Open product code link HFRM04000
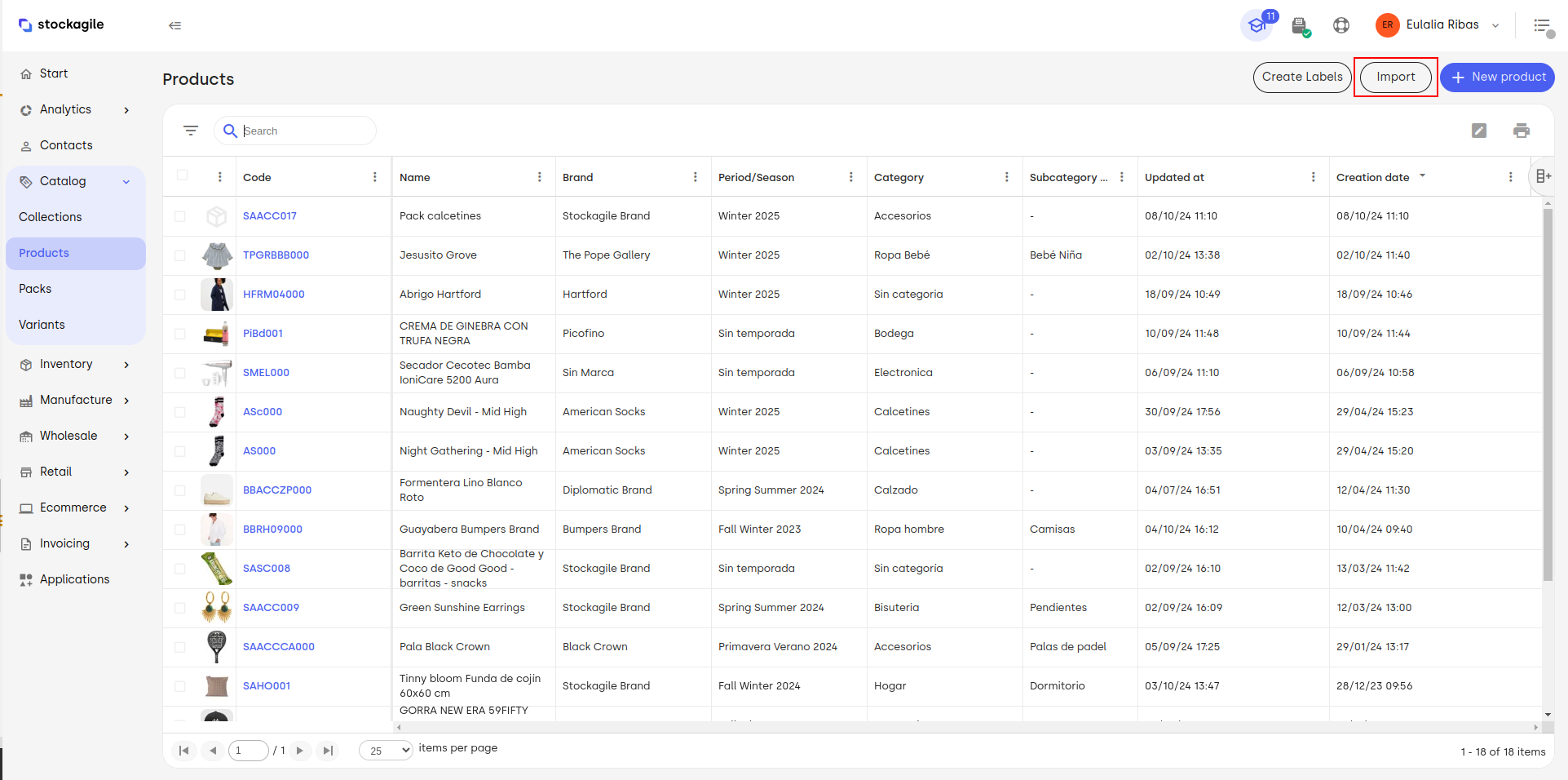The height and width of the screenshot is (780, 1568). 274,295
